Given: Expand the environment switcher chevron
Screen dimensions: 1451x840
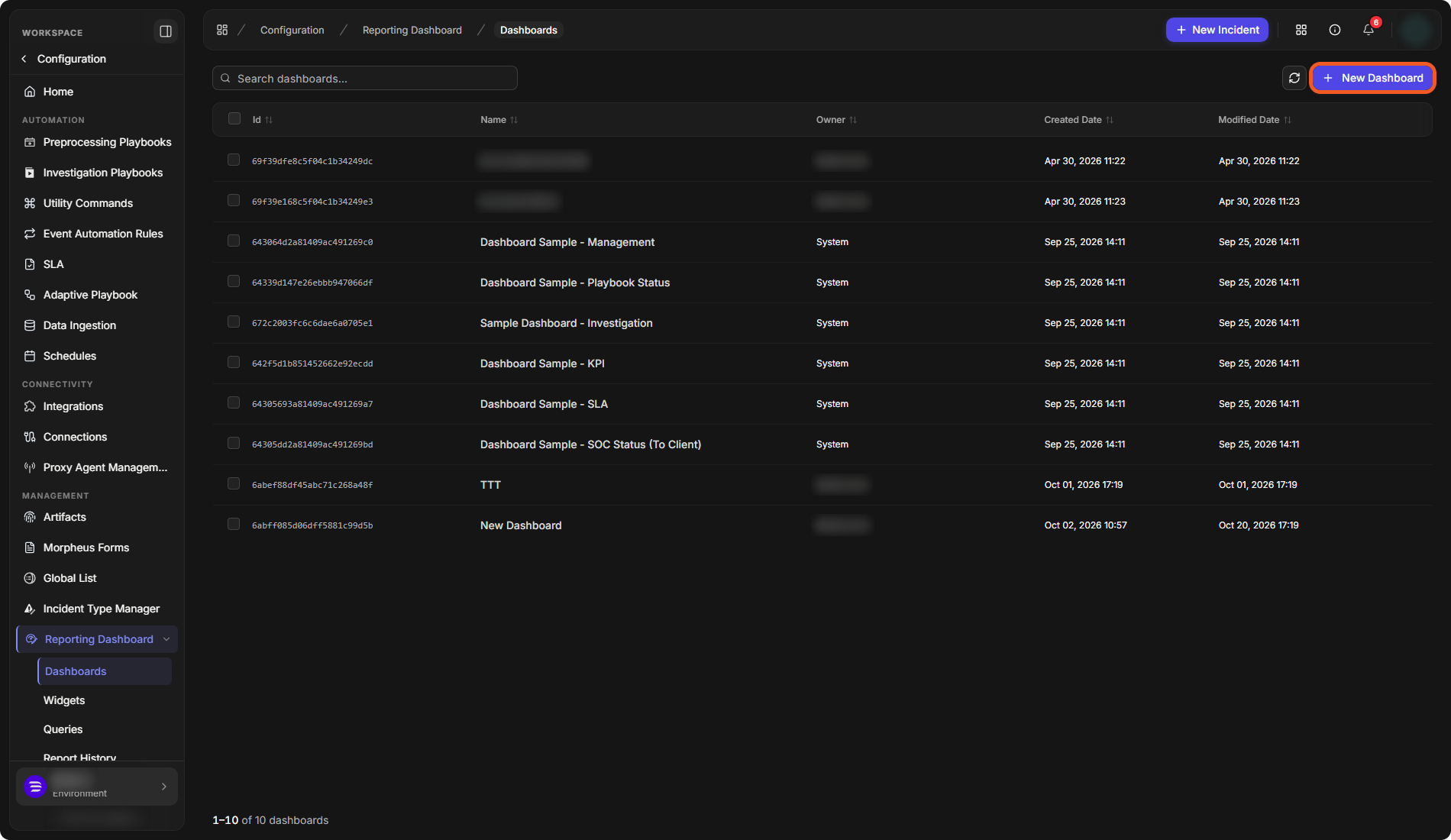Looking at the screenshot, I should tap(164, 787).
